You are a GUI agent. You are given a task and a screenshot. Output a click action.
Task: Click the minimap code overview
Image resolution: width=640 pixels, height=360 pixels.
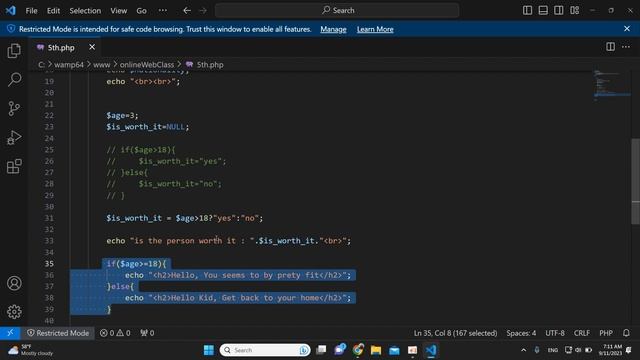tap(611, 85)
